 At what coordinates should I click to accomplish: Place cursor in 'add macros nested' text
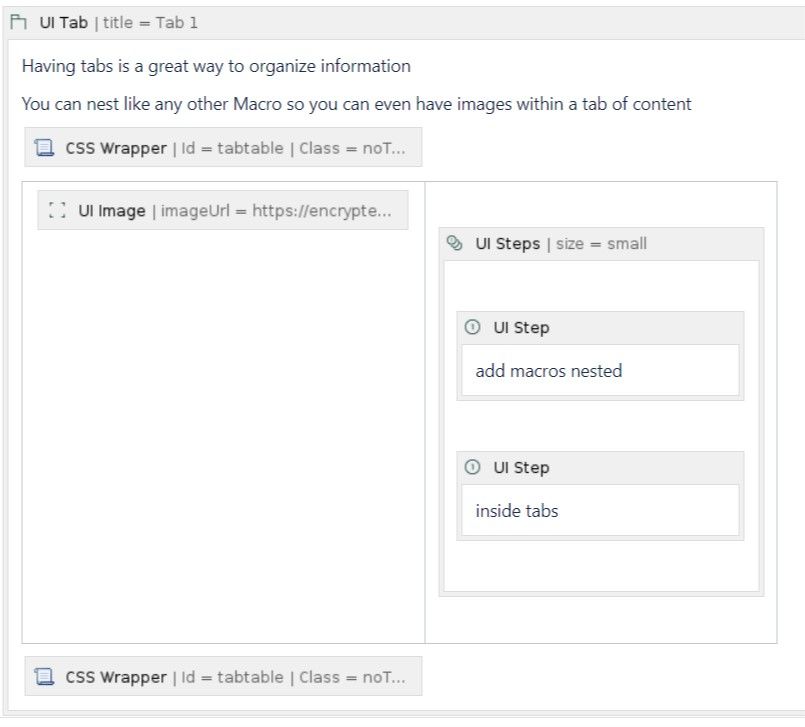[x=549, y=371]
